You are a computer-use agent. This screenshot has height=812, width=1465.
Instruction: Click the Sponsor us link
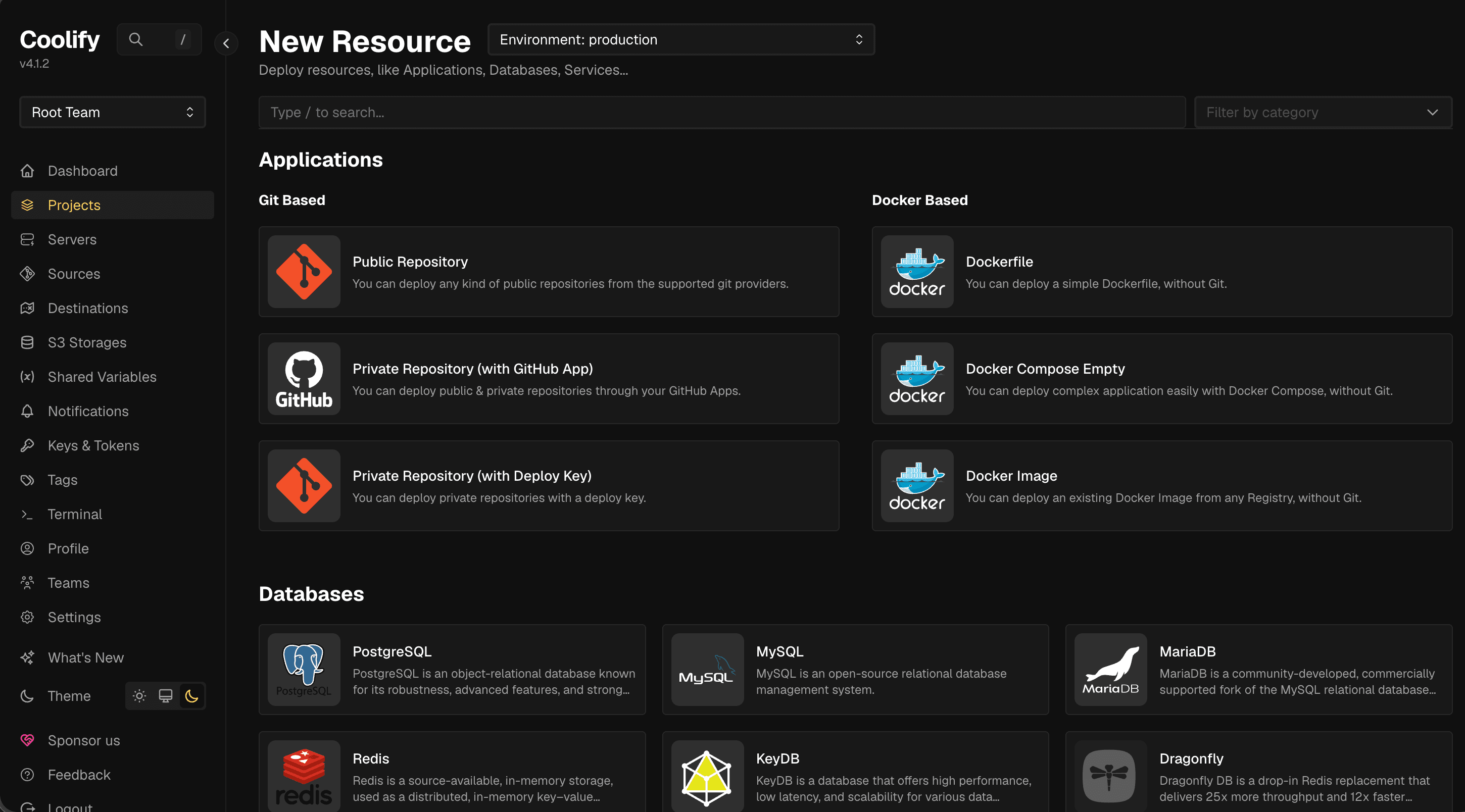(x=113, y=740)
